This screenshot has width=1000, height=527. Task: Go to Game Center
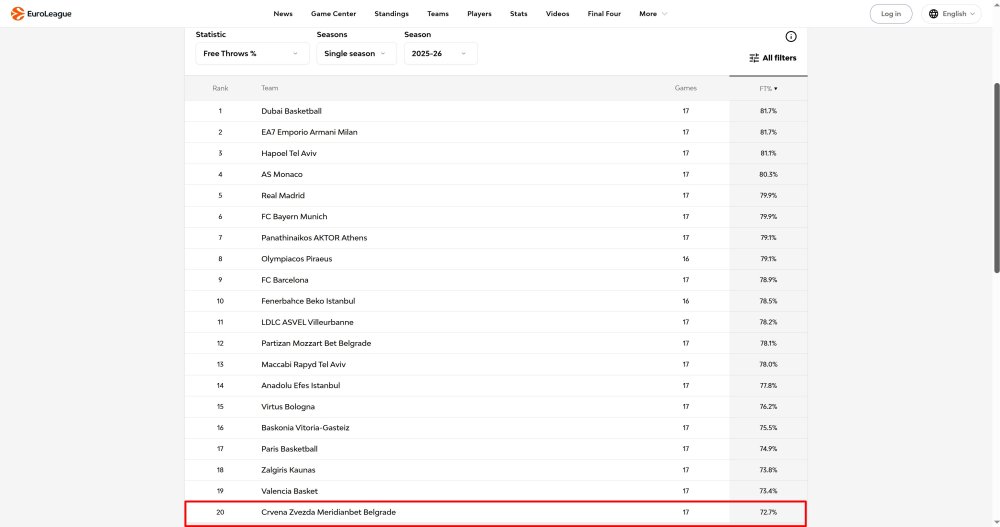click(x=334, y=13)
